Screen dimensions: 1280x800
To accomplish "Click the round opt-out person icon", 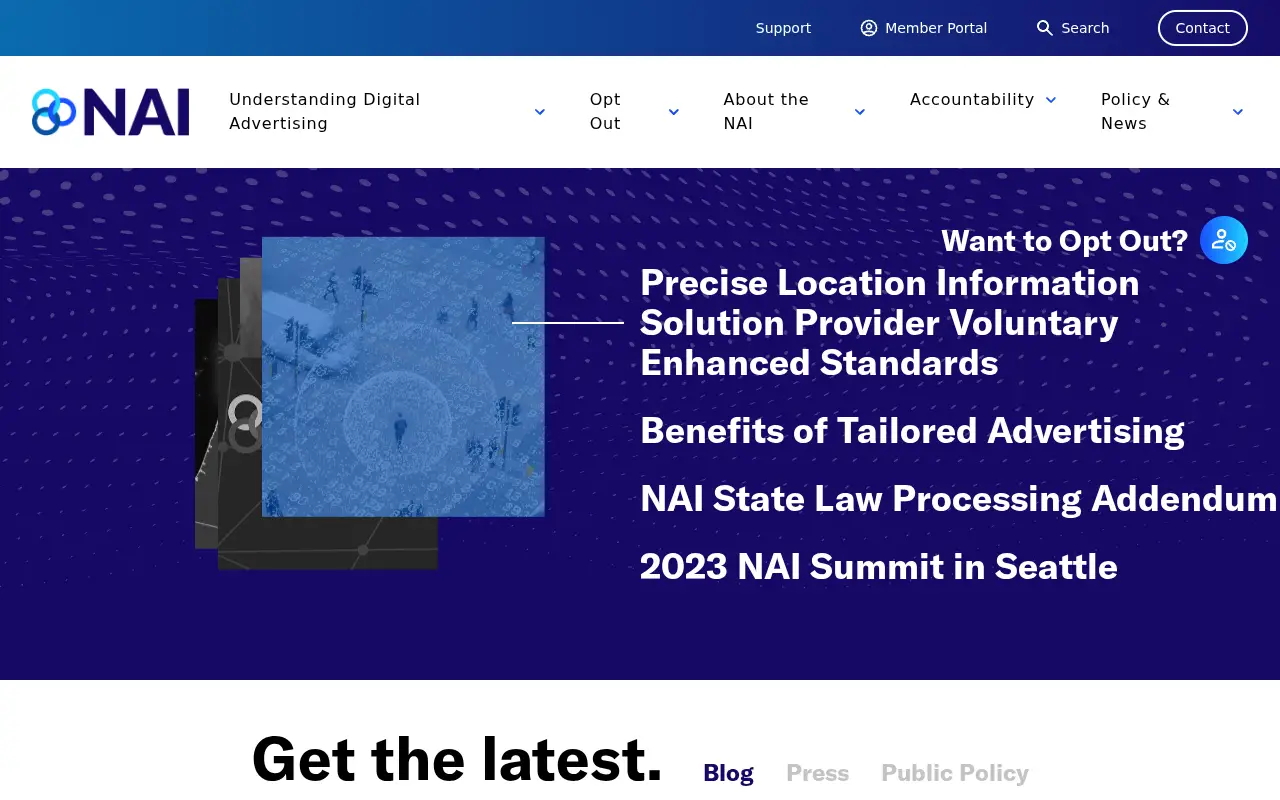I will pyautogui.click(x=1224, y=240).
